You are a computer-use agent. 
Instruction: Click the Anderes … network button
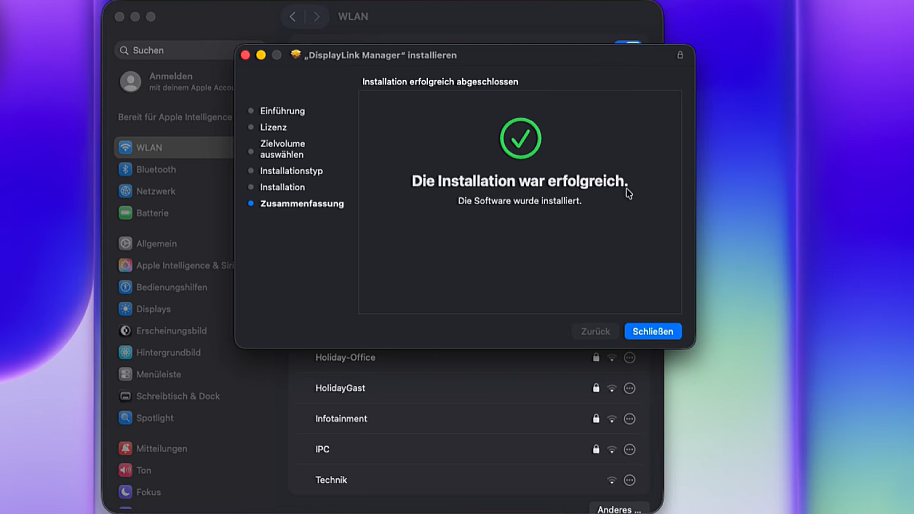pos(618,509)
